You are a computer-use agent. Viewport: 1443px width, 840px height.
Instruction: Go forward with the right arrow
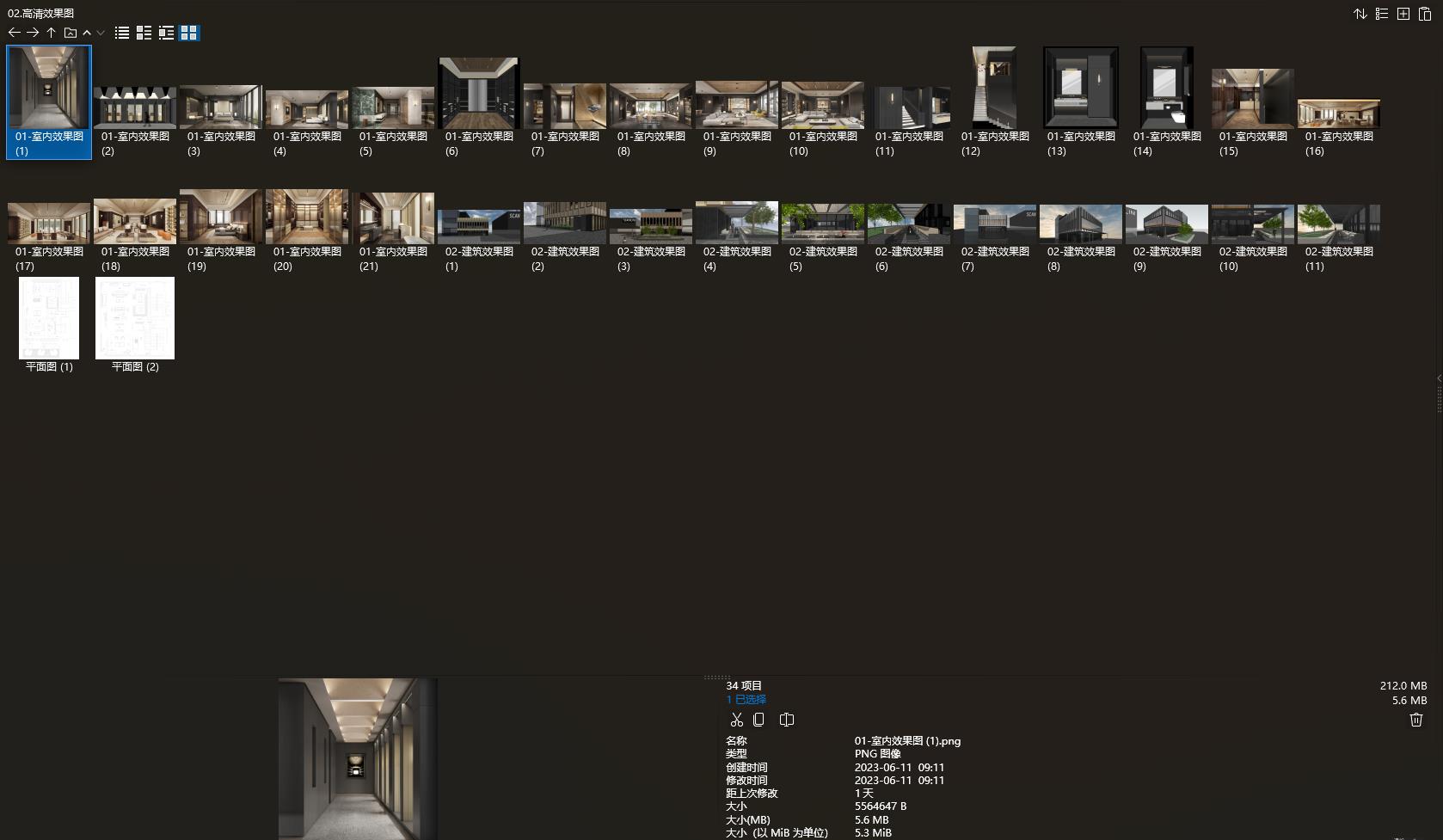(x=33, y=33)
